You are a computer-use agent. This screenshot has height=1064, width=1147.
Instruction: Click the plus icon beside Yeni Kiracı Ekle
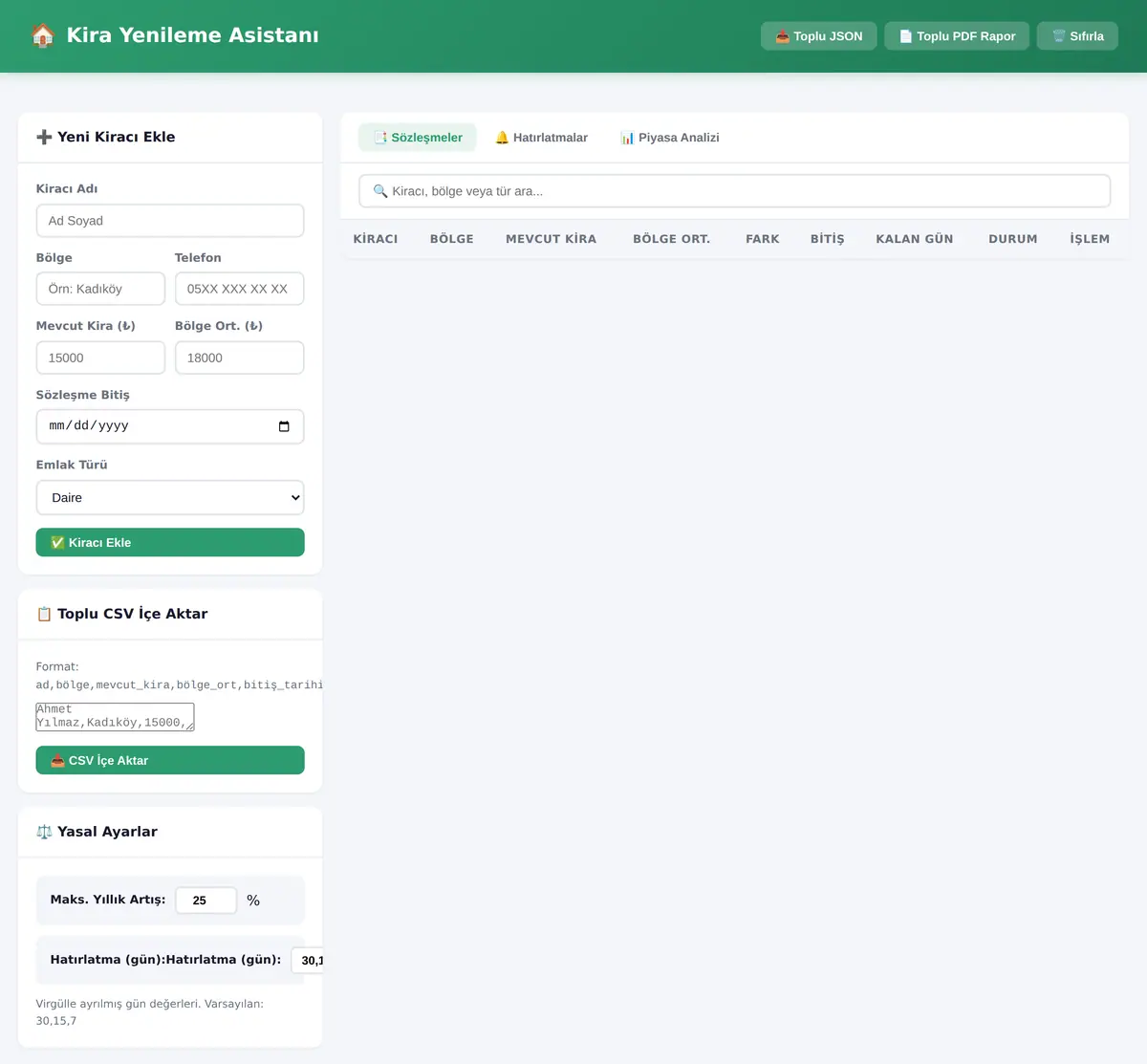[44, 137]
